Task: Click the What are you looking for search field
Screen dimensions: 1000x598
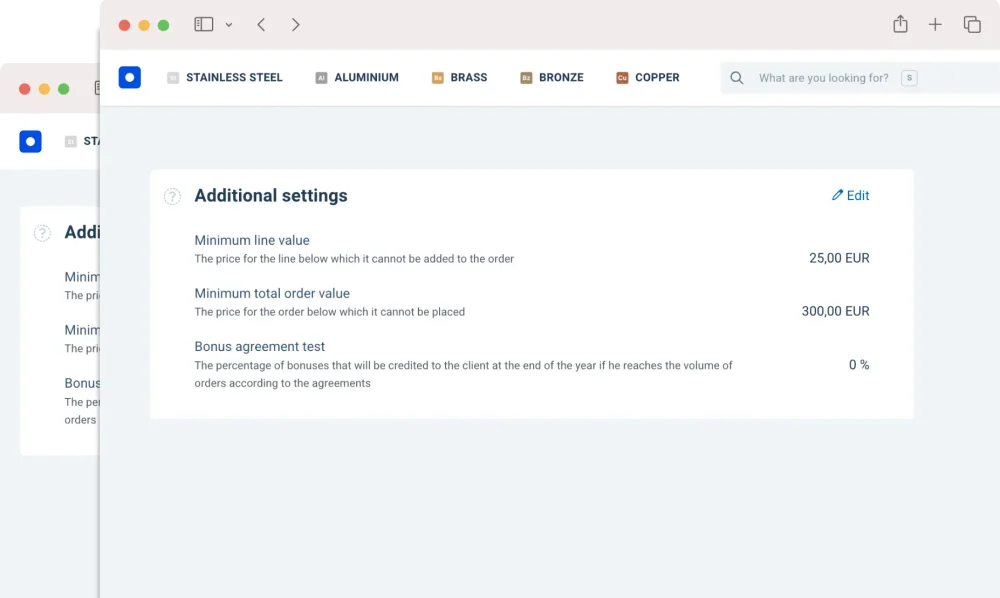Action: click(820, 77)
